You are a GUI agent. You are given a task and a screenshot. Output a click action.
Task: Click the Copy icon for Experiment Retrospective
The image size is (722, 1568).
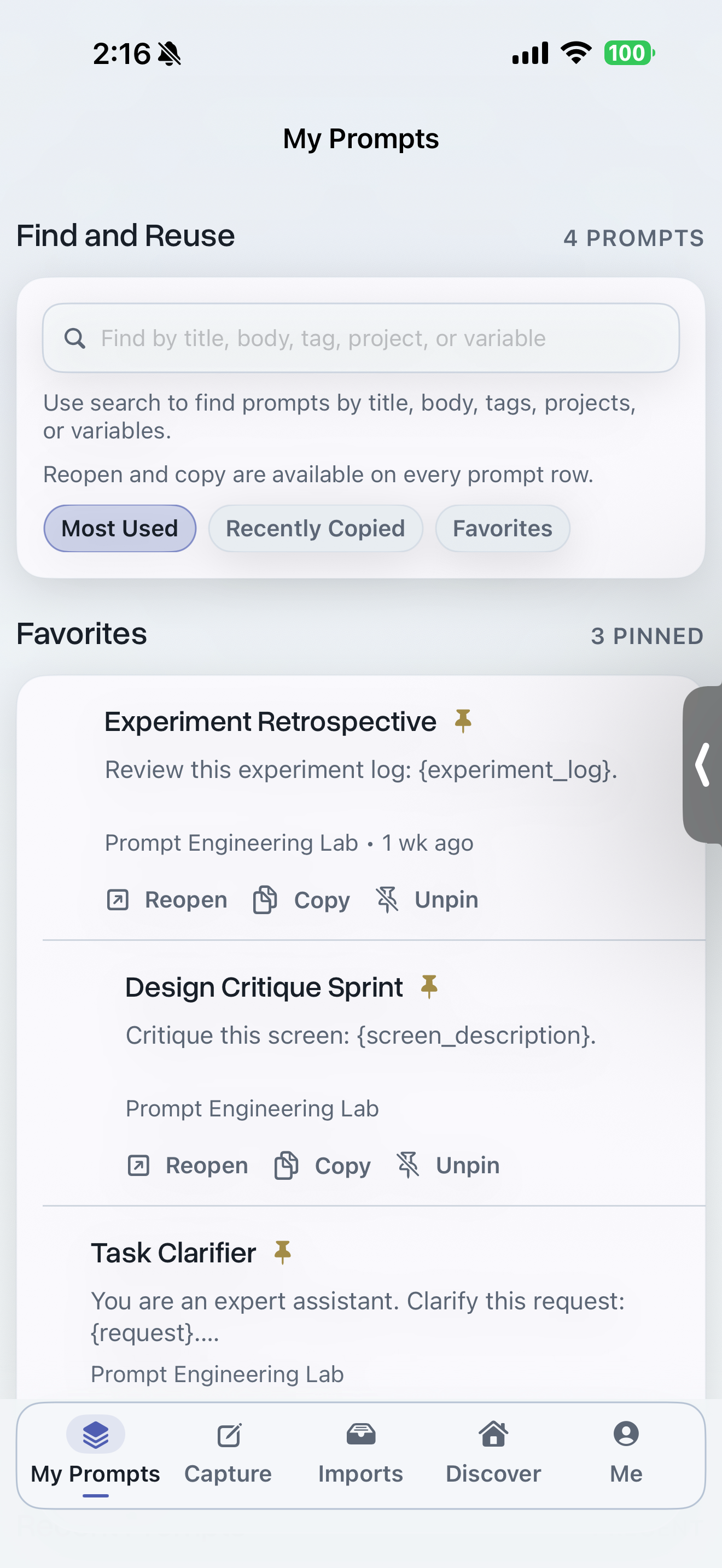click(265, 900)
